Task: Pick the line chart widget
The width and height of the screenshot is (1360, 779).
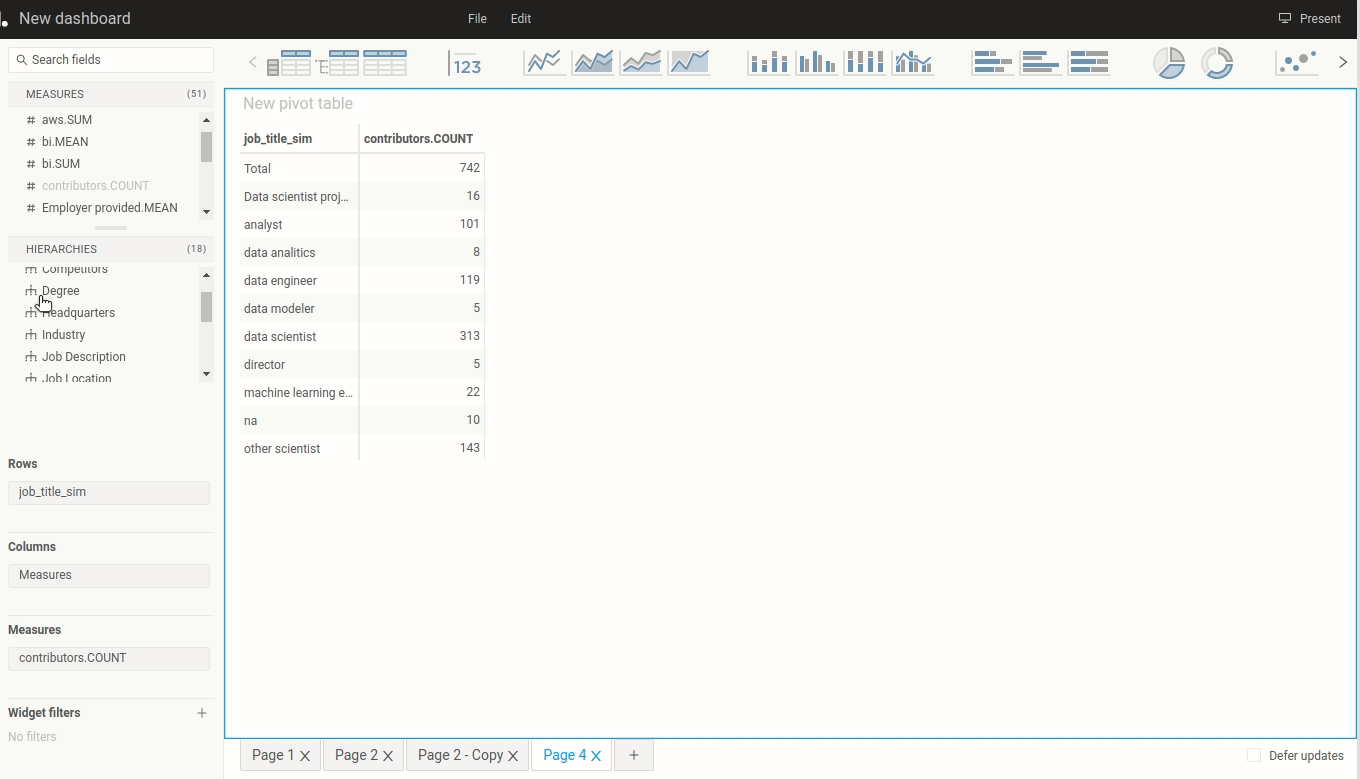Action: pos(545,63)
